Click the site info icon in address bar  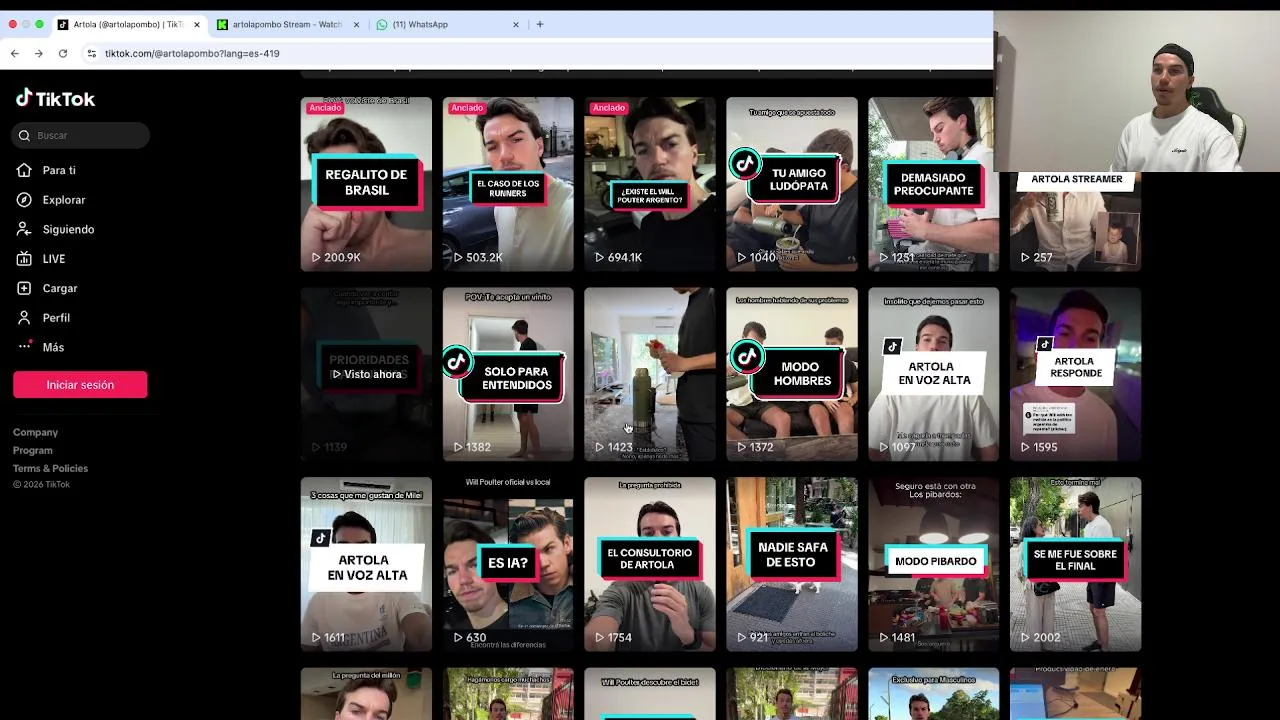click(x=92, y=53)
